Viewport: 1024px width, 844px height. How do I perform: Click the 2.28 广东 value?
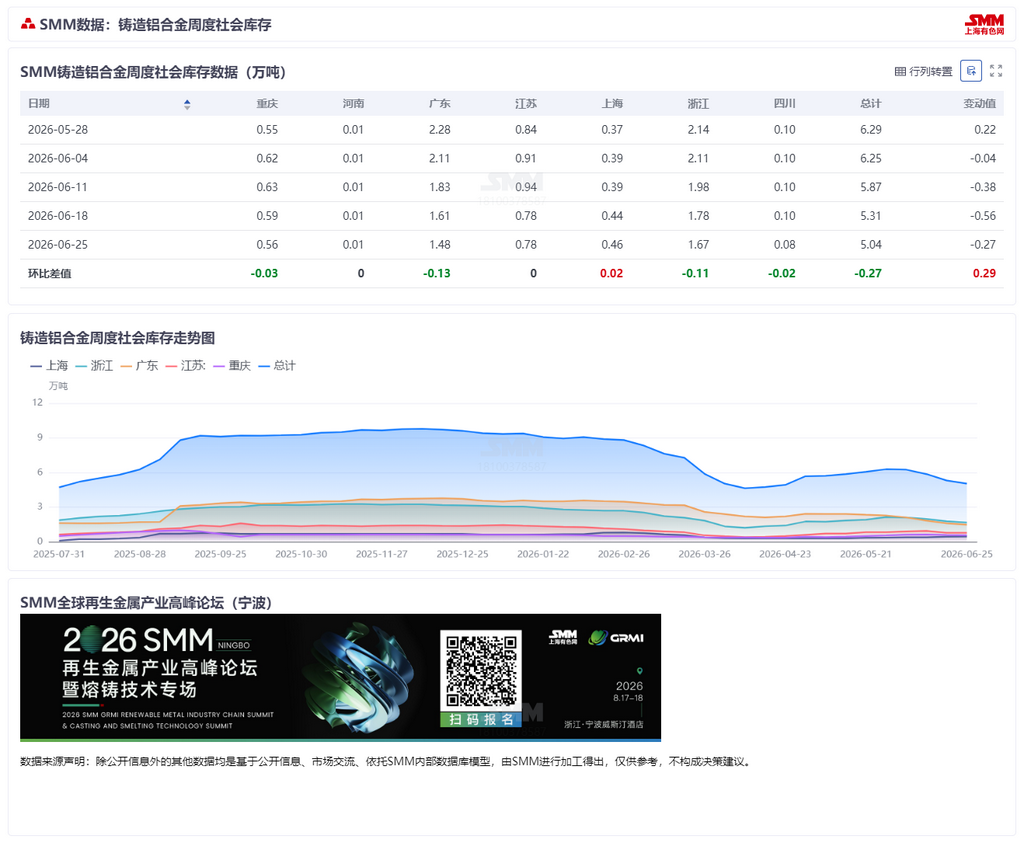coord(440,129)
